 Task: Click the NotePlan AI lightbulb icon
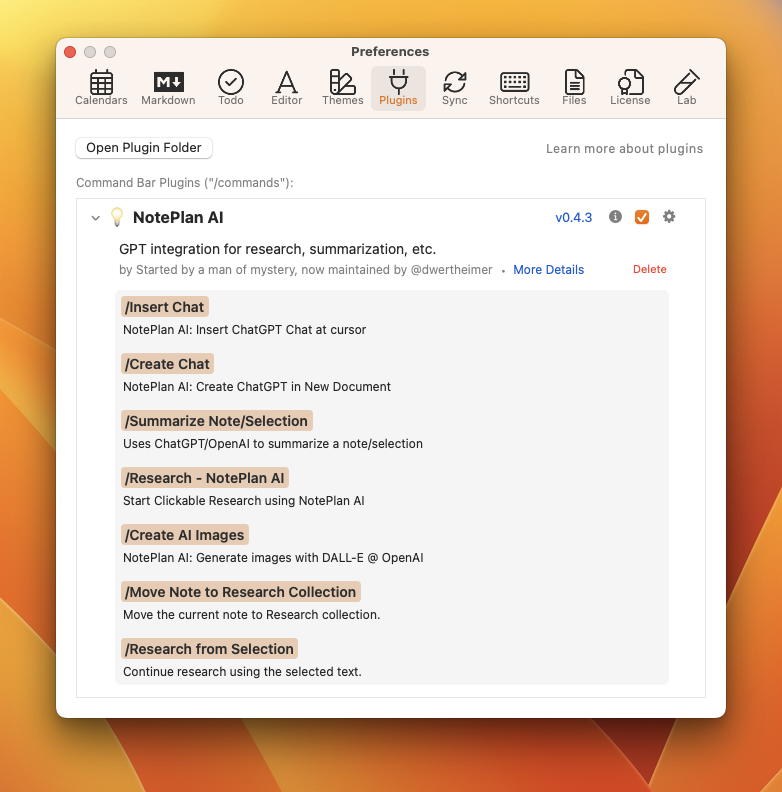tap(117, 217)
